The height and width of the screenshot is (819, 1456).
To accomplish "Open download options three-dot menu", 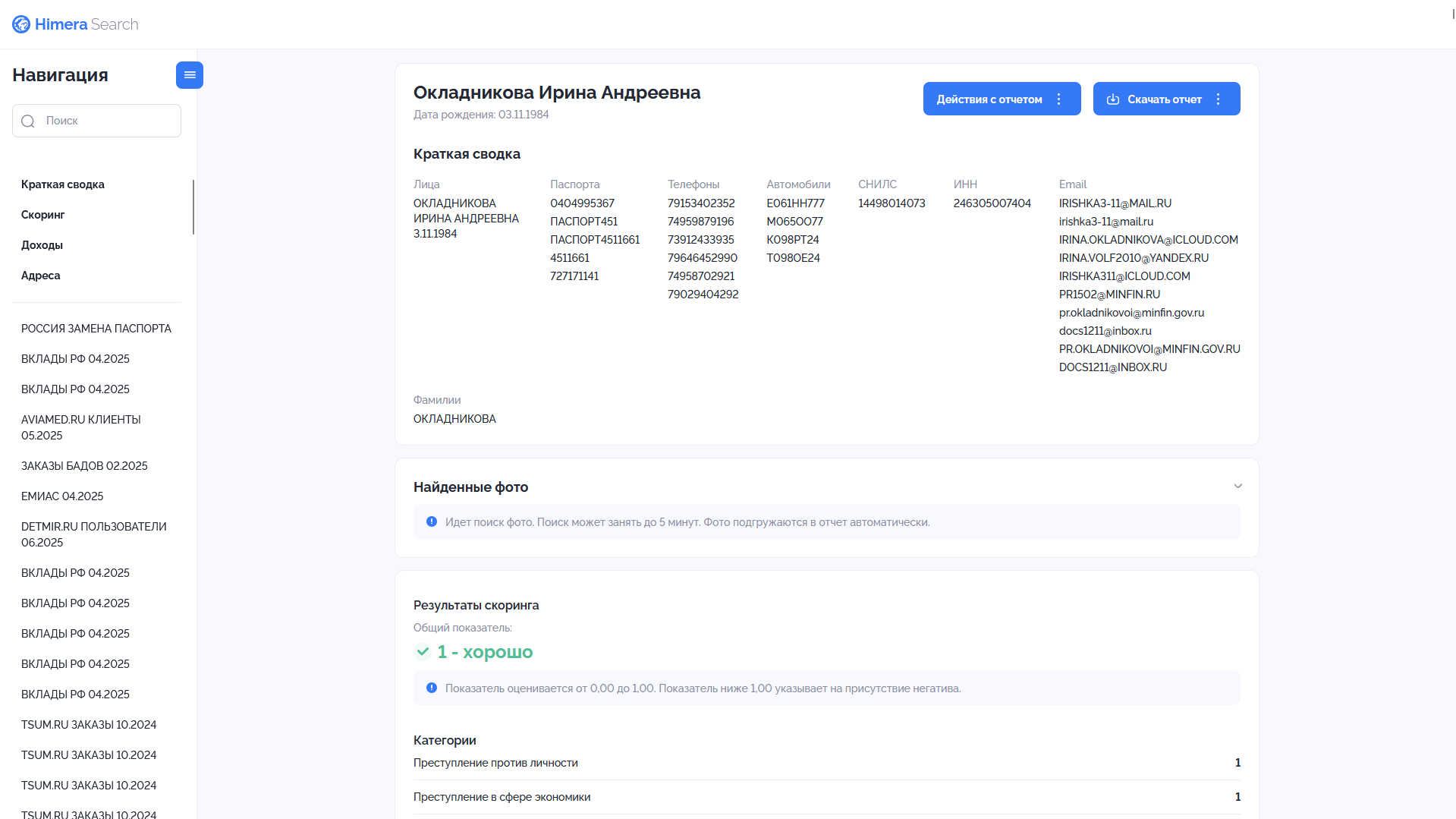I will pyautogui.click(x=1219, y=99).
